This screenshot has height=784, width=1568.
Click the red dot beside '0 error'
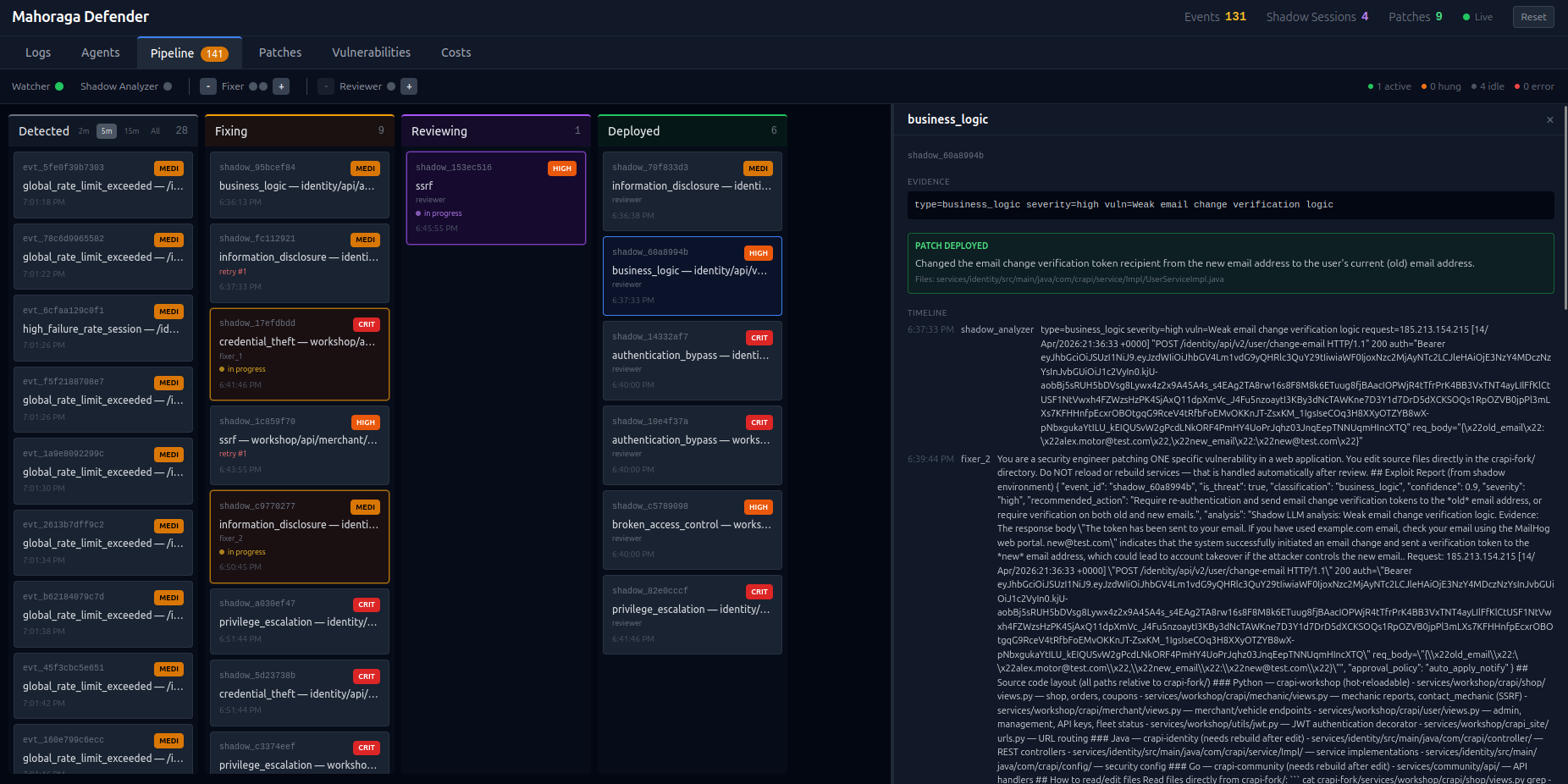tap(1517, 86)
